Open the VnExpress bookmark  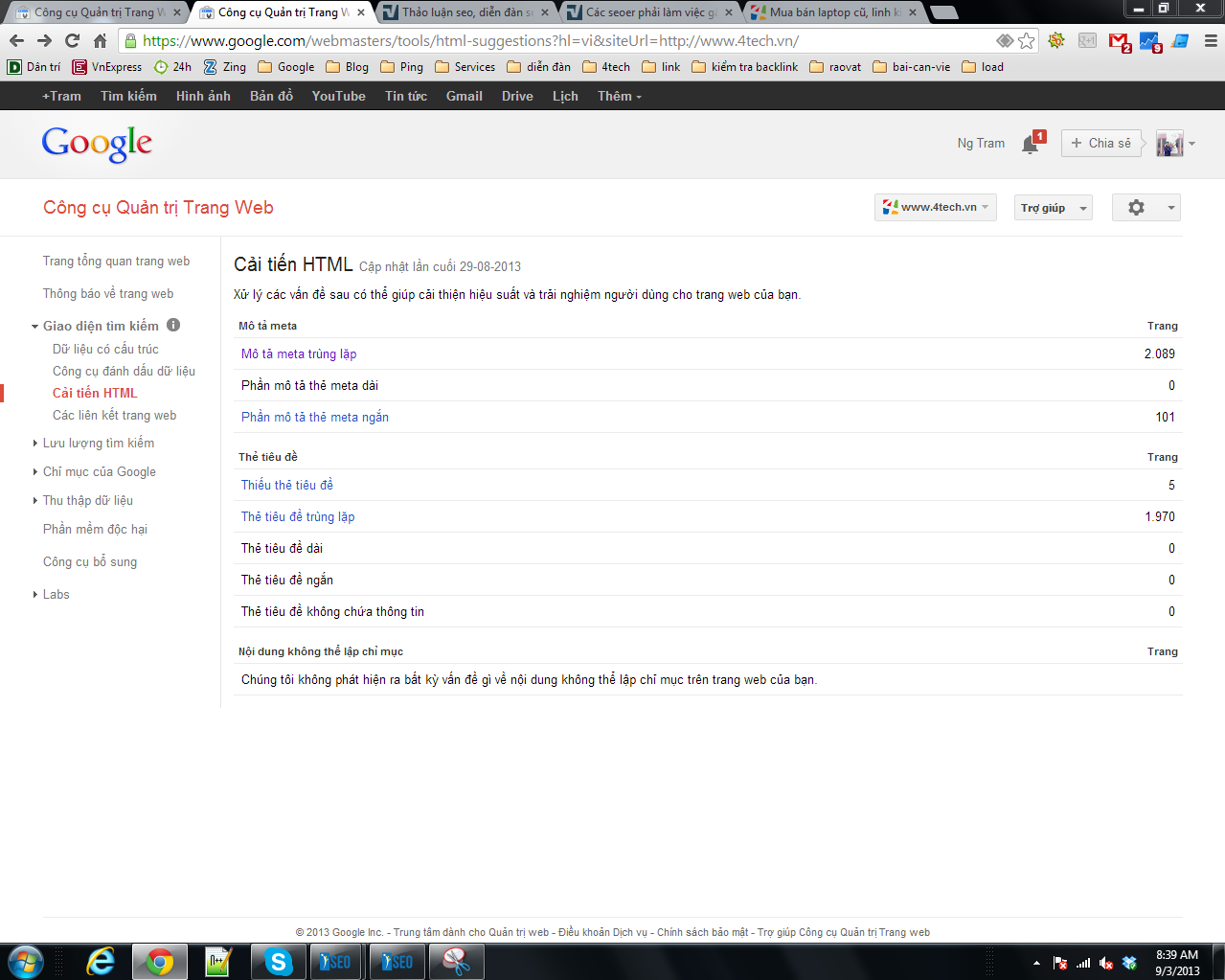click(x=107, y=67)
